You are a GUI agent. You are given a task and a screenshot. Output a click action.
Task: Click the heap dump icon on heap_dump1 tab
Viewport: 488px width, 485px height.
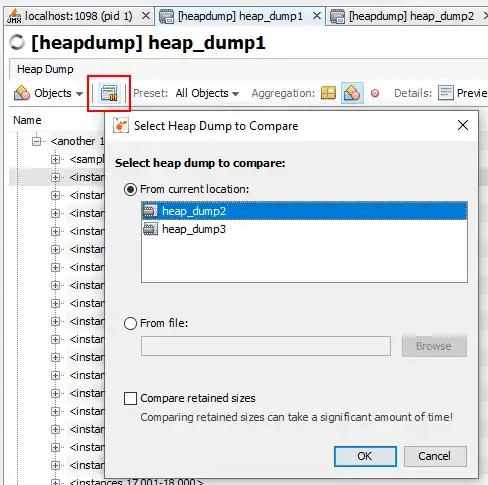click(x=166, y=16)
